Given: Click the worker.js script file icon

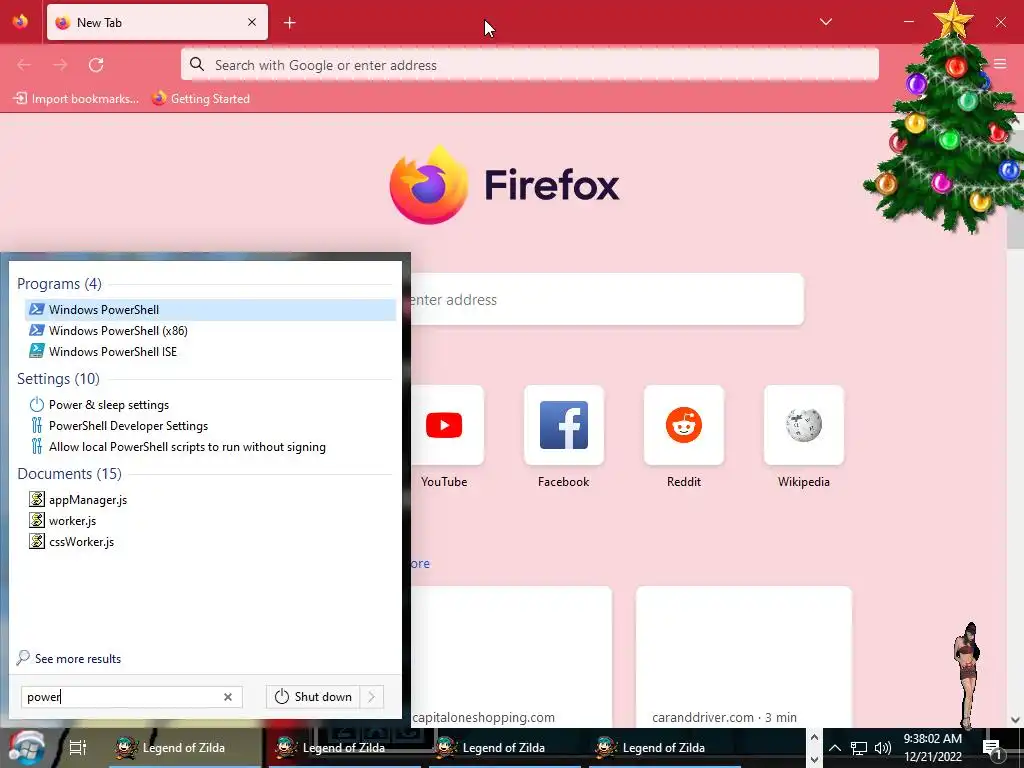Looking at the screenshot, I should pyautogui.click(x=37, y=520).
